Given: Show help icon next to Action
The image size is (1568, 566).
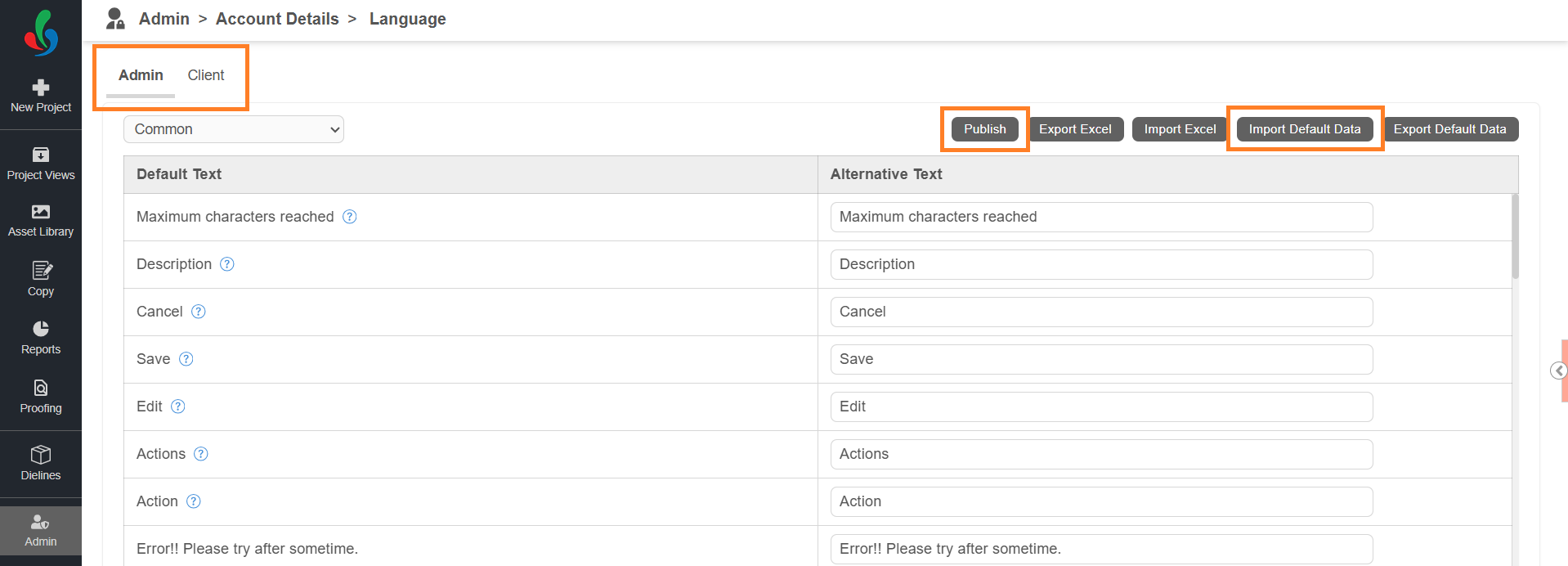Looking at the screenshot, I should (194, 501).
